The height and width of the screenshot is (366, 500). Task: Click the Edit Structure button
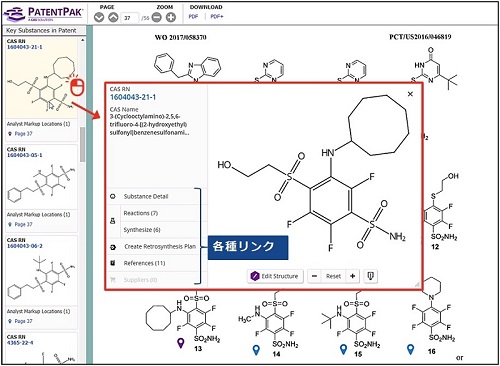(275, 276)
